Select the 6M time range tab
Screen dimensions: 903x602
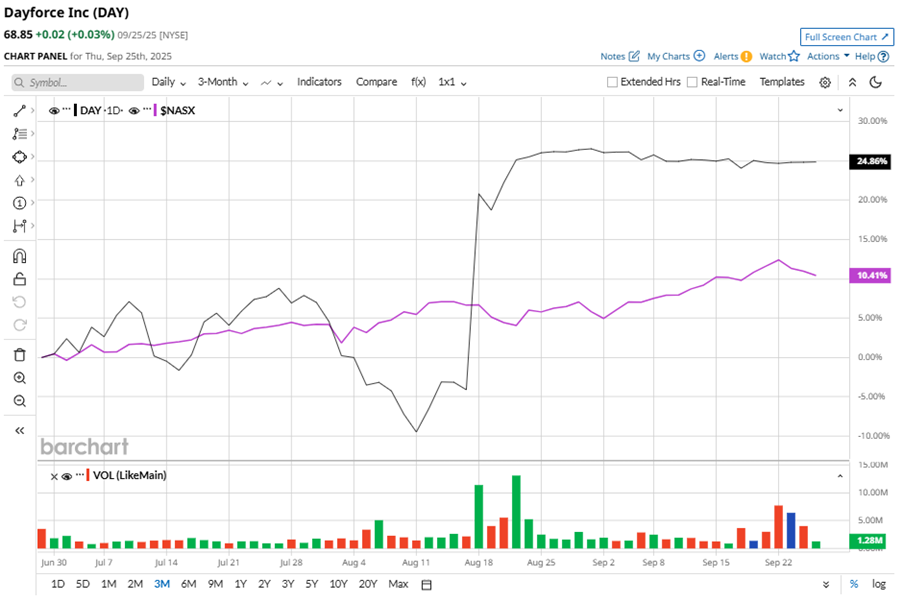pyautogui.click(x=189, y=584)
